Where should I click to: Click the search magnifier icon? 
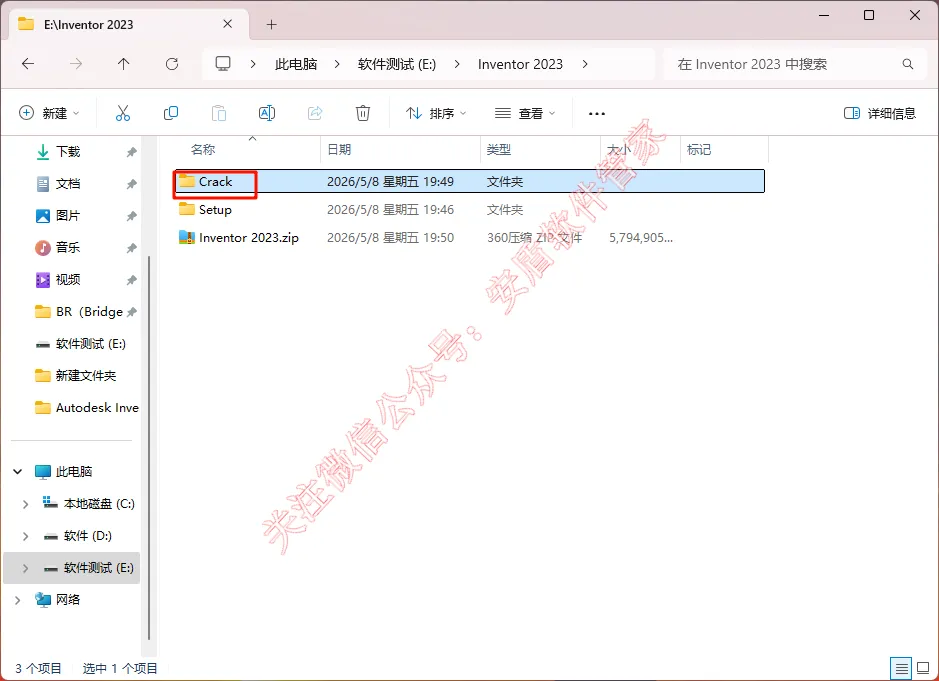[x=908, y=64]
